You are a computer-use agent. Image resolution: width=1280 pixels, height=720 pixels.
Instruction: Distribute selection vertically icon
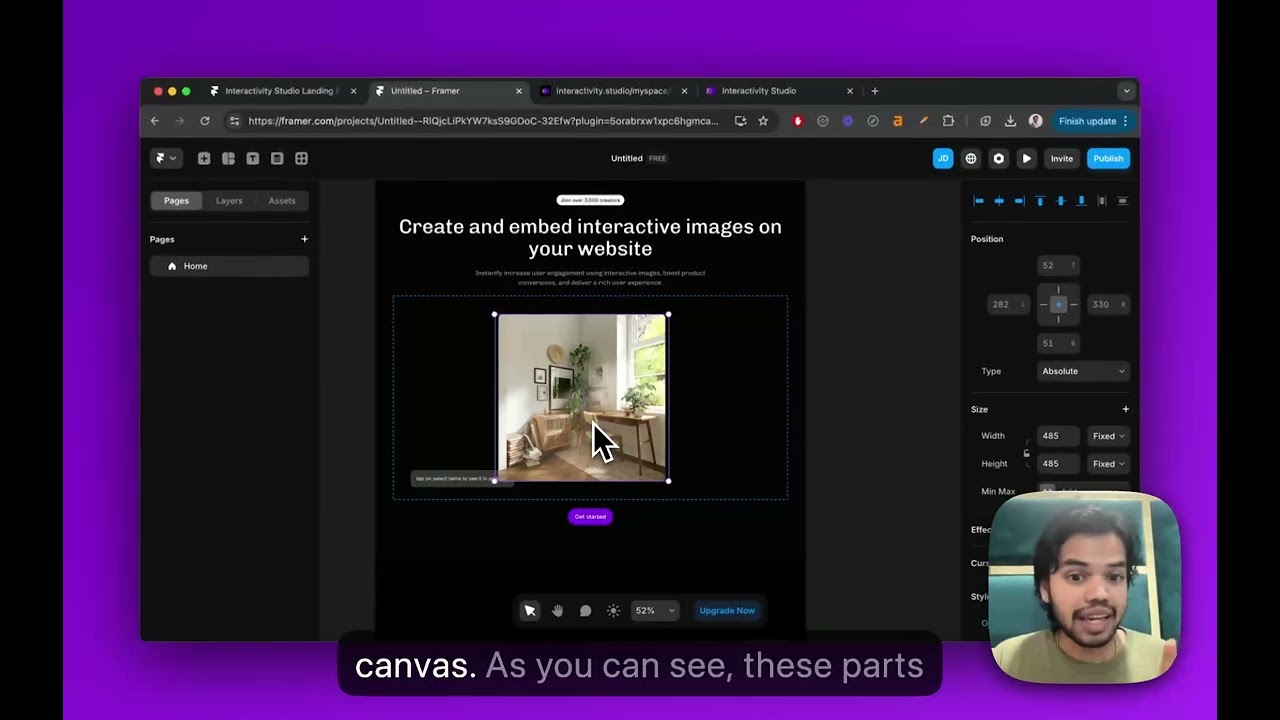click(x=1122, y=201)
